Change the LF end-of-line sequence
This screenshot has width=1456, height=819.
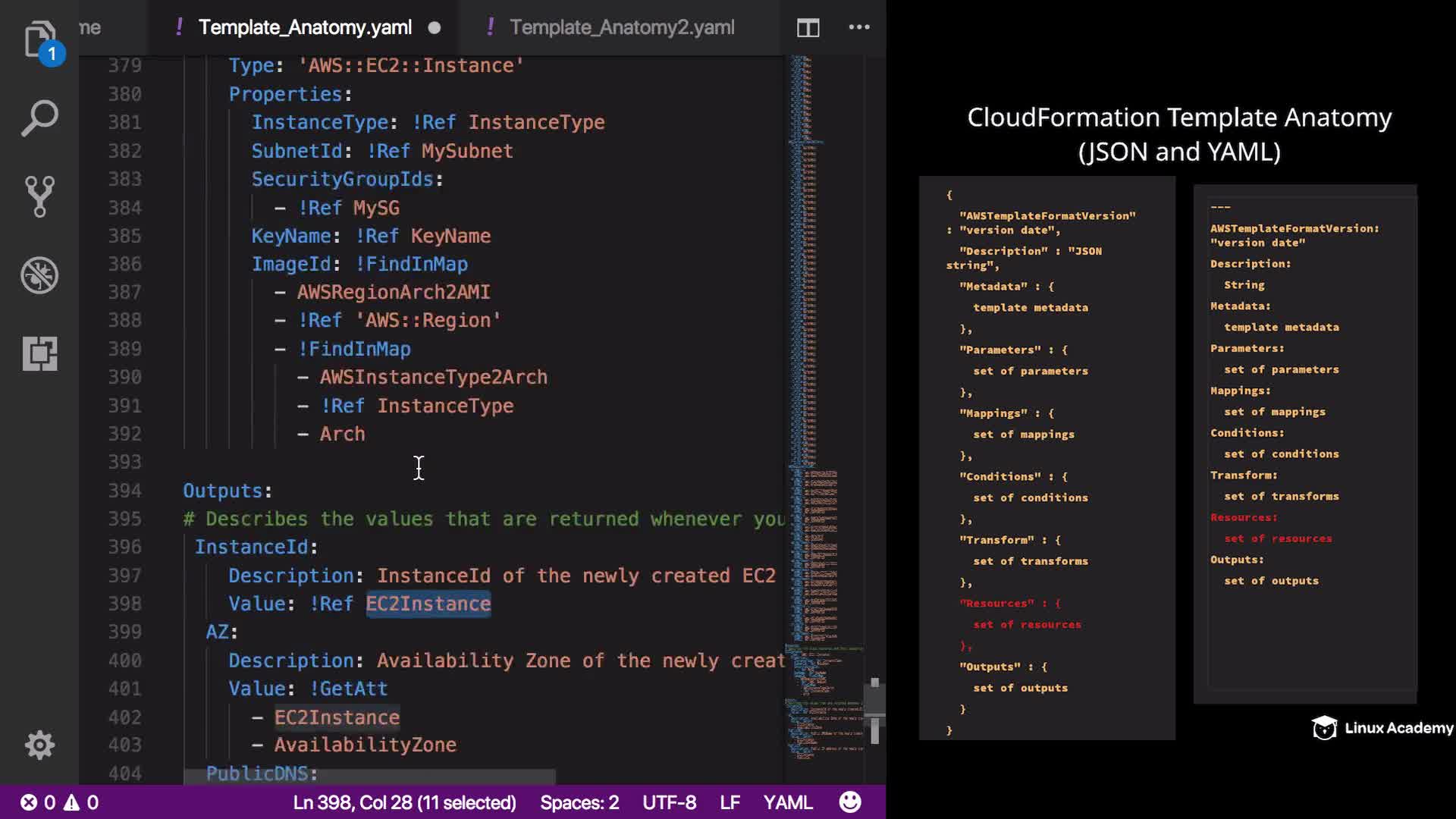[730, 802]
